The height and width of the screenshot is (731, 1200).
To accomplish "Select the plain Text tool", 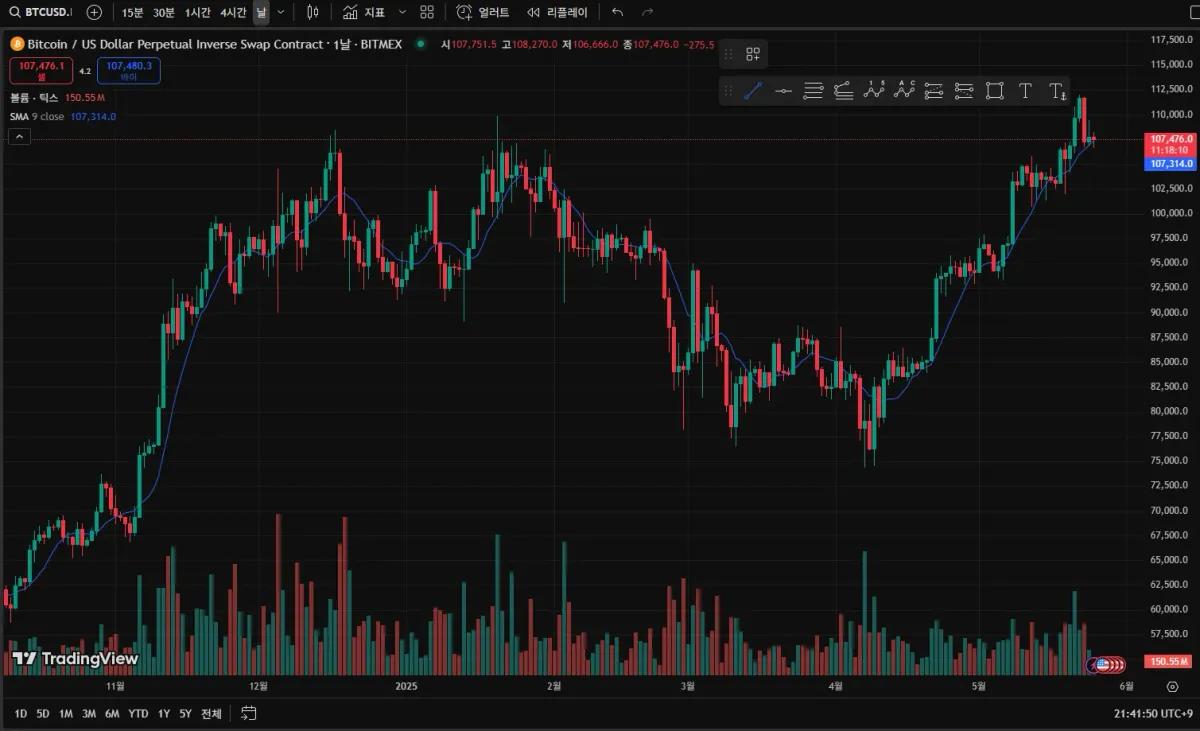I will [x=1025, y=91].
